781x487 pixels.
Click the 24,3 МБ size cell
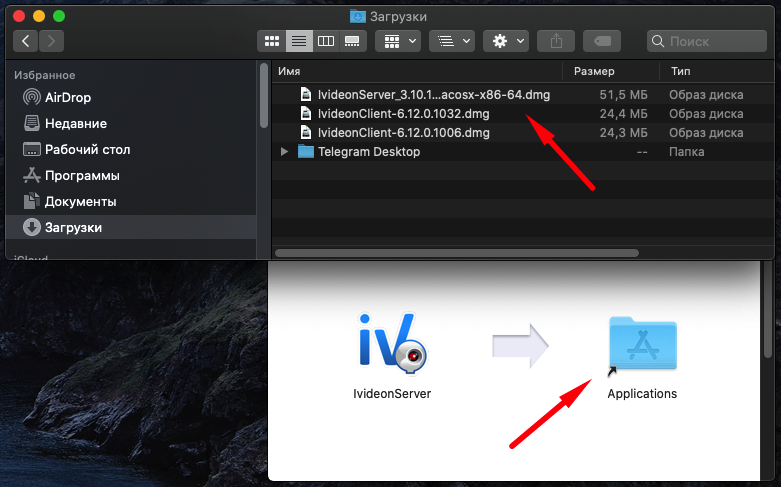(x=623, y=132)
